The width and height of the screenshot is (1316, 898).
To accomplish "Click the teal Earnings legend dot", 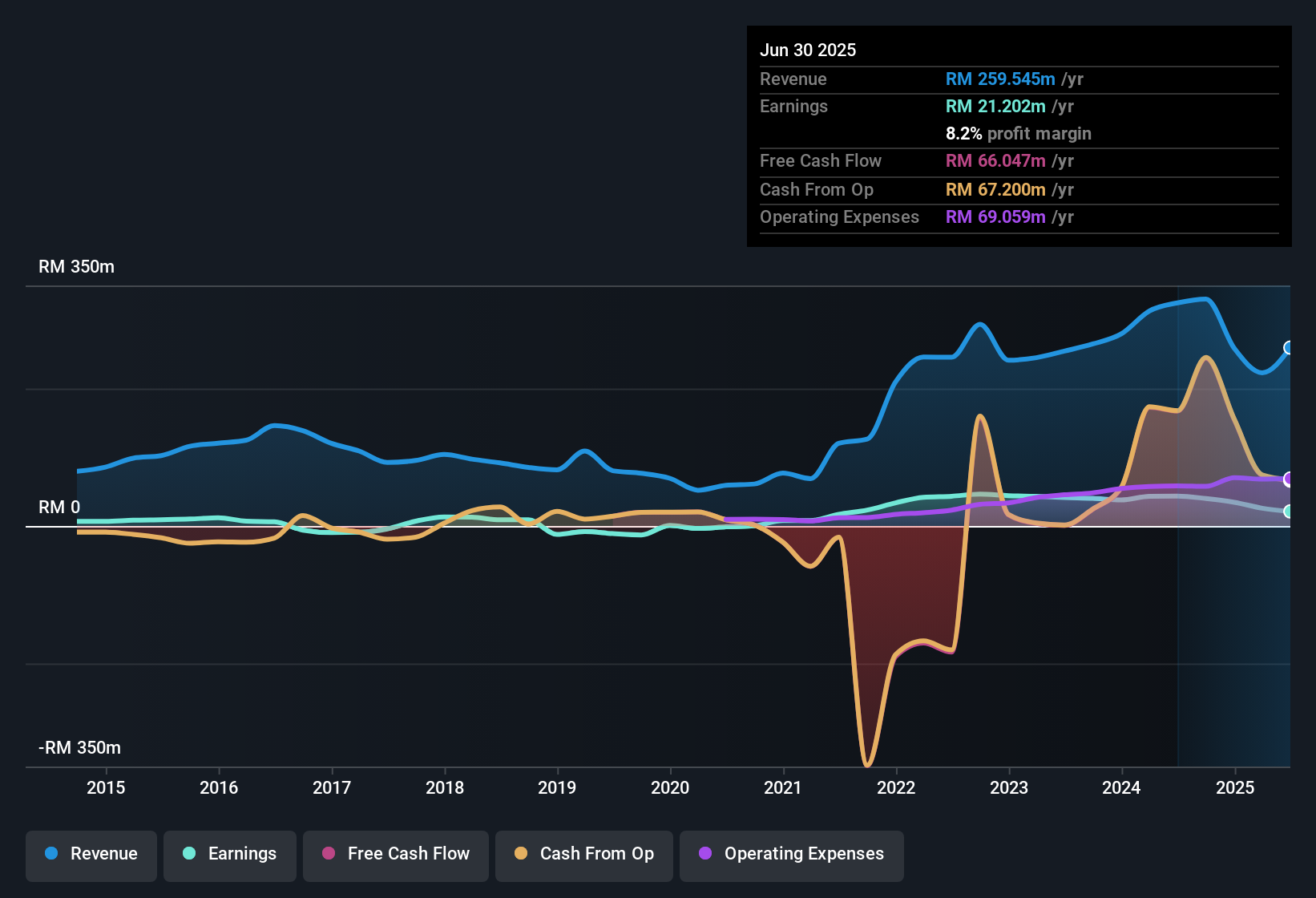I will (189, 854).
